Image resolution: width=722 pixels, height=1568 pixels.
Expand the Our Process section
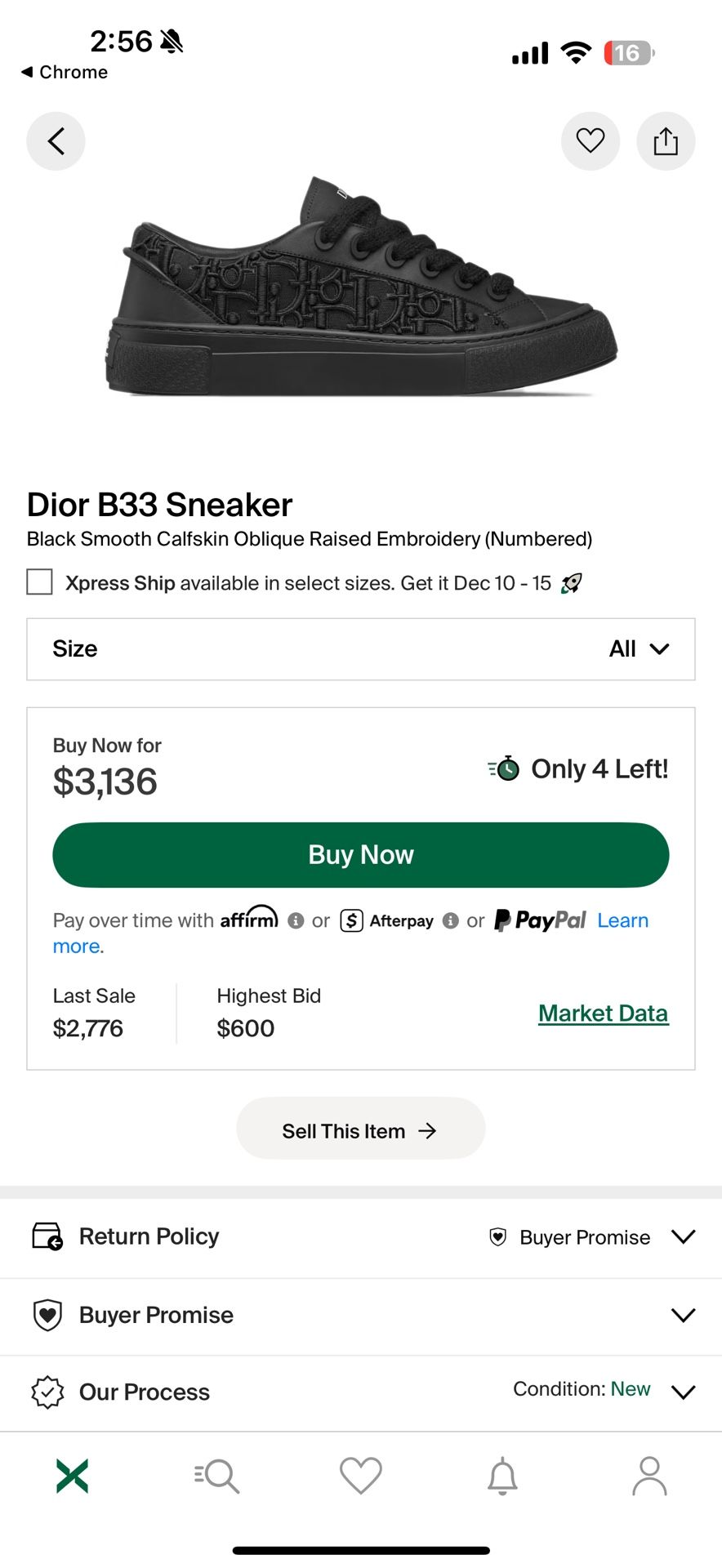click(361, 1392)
